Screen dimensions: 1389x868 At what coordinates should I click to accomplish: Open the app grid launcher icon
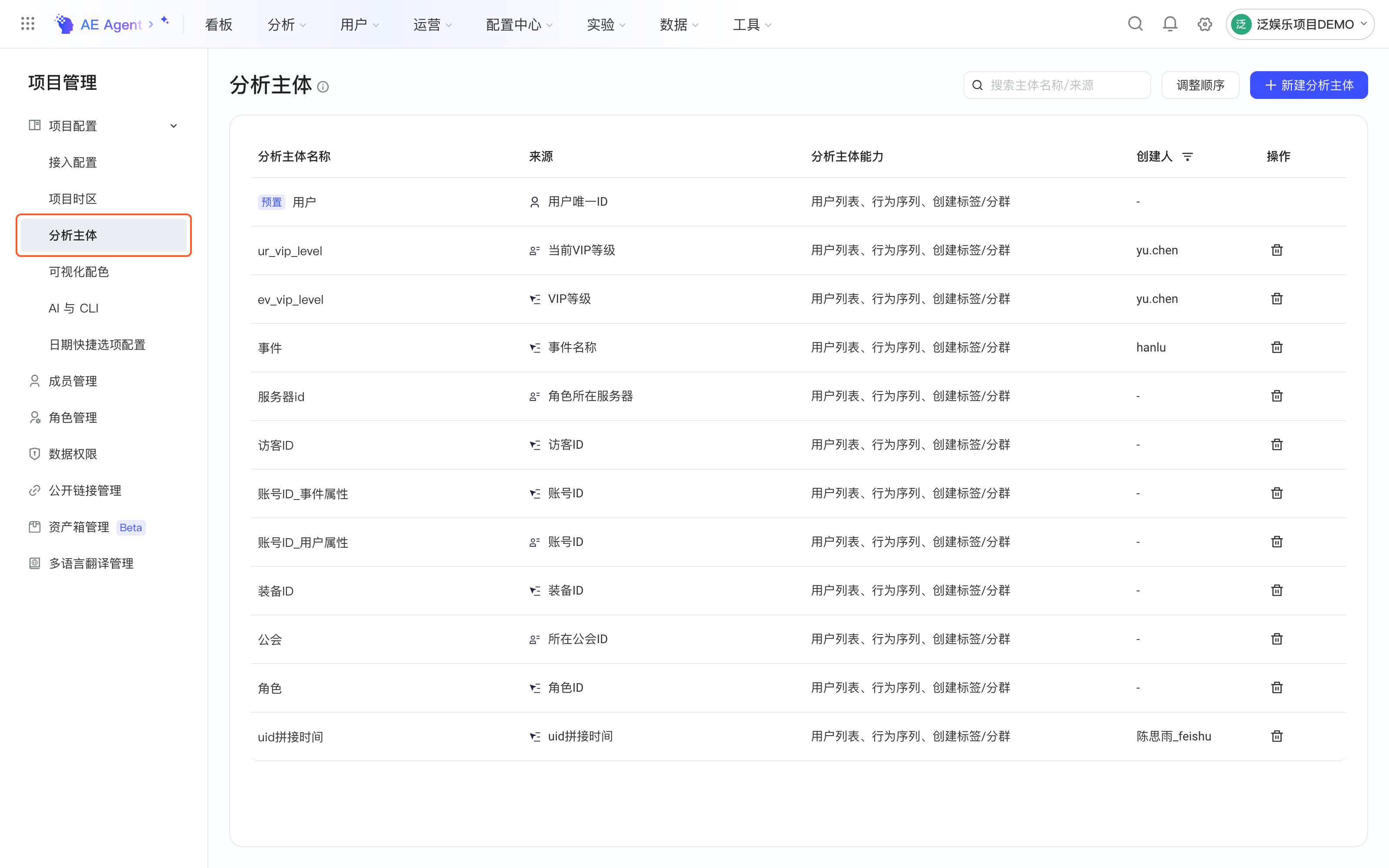tap(27, 24)
